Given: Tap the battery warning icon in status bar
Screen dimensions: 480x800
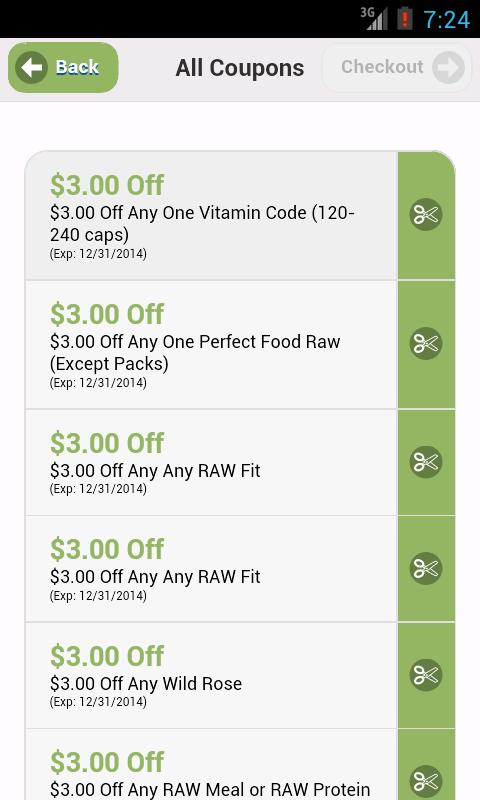Looking at the screenshot, I should coord(405,19).
